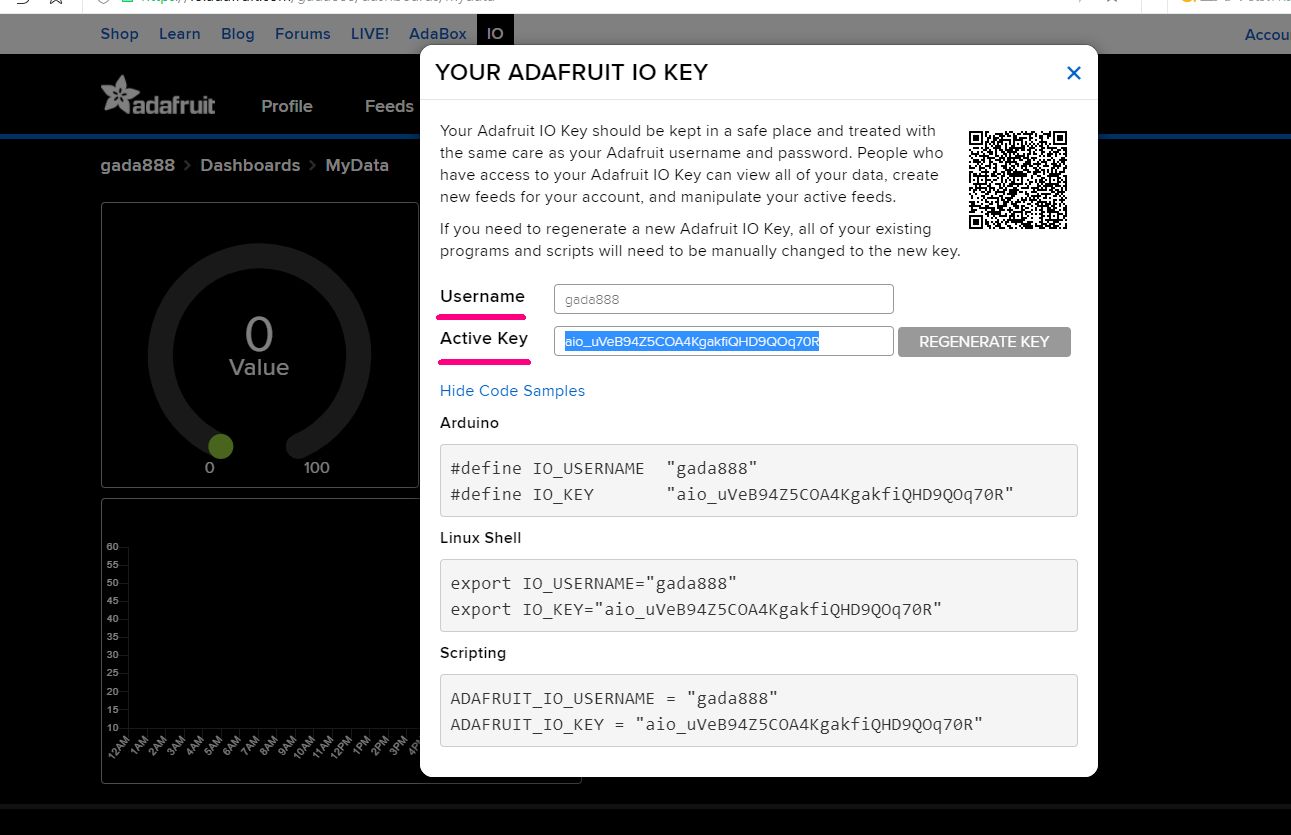Open the Shop link
The image size is (1291, 835).
(x=119, y=34)
